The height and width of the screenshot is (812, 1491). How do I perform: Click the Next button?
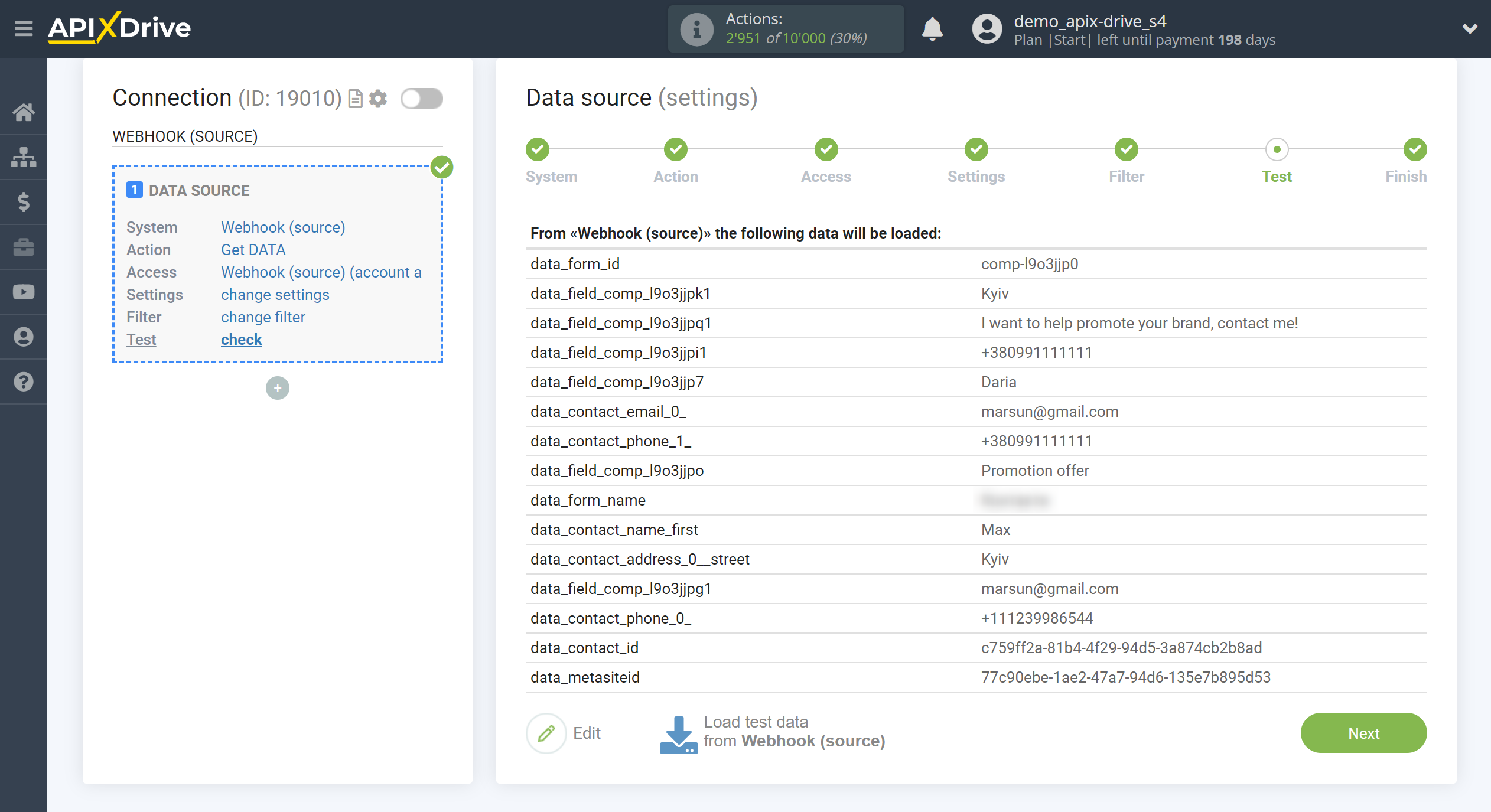pyautogui.click(x=1364, y=733)
